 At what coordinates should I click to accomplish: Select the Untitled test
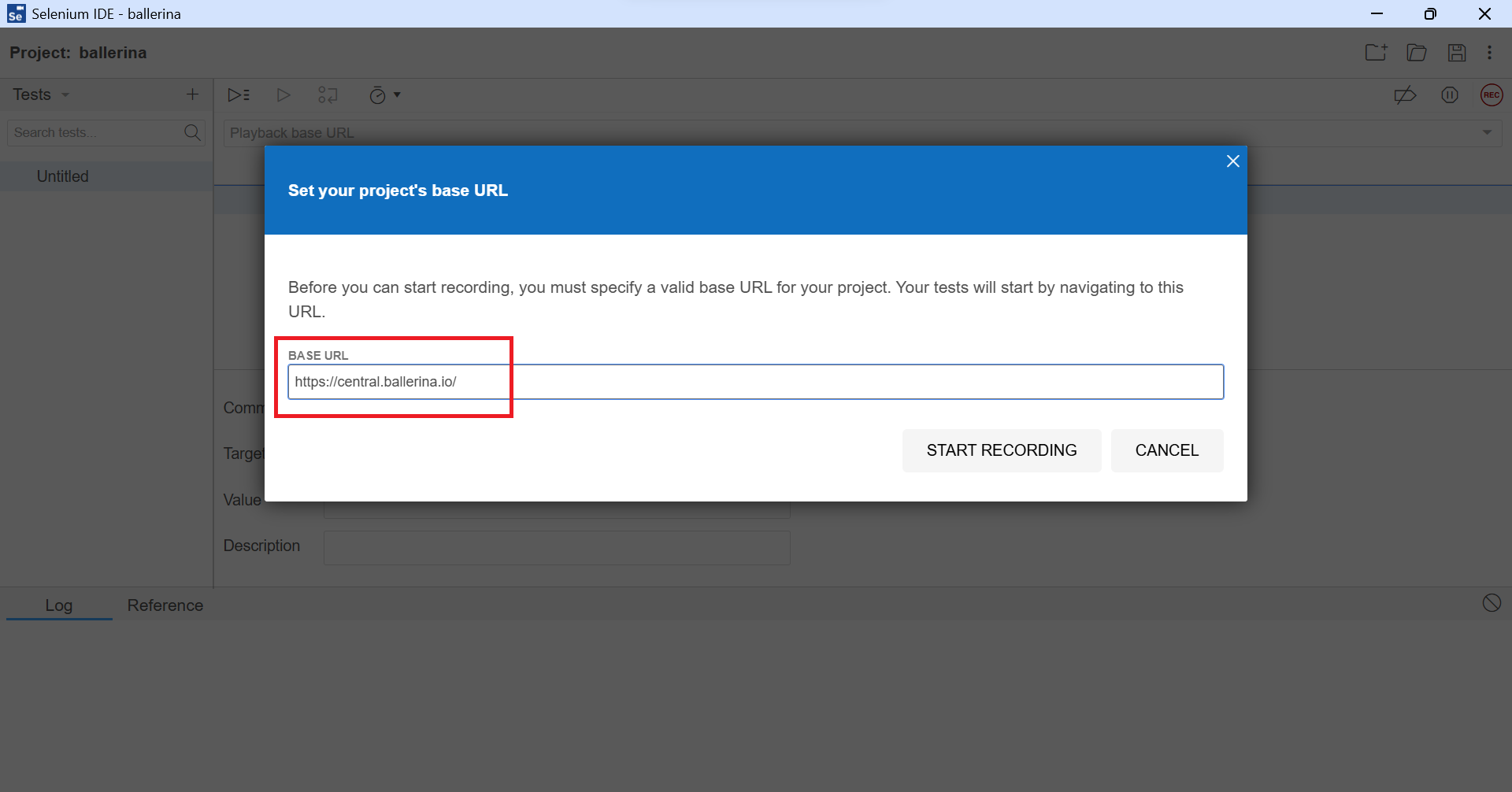[x=106, y=176]
